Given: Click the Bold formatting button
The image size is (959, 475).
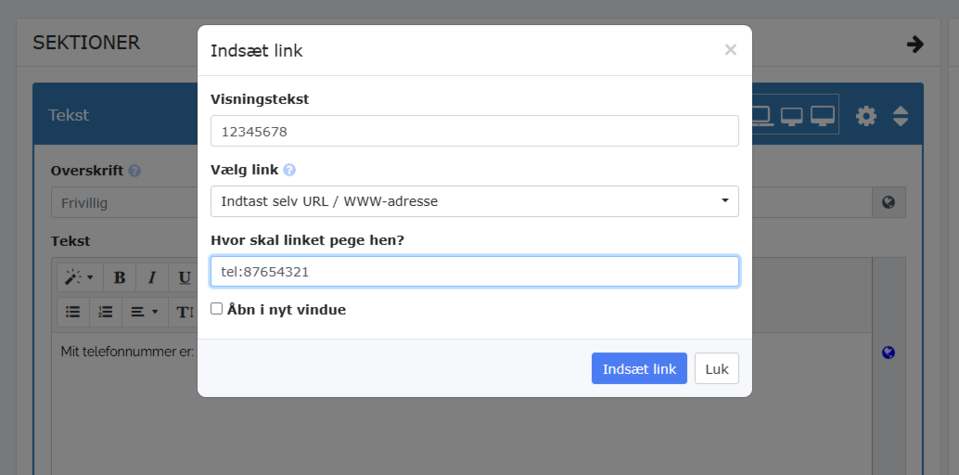Looking at the screenshot, I should coord(120,278).
